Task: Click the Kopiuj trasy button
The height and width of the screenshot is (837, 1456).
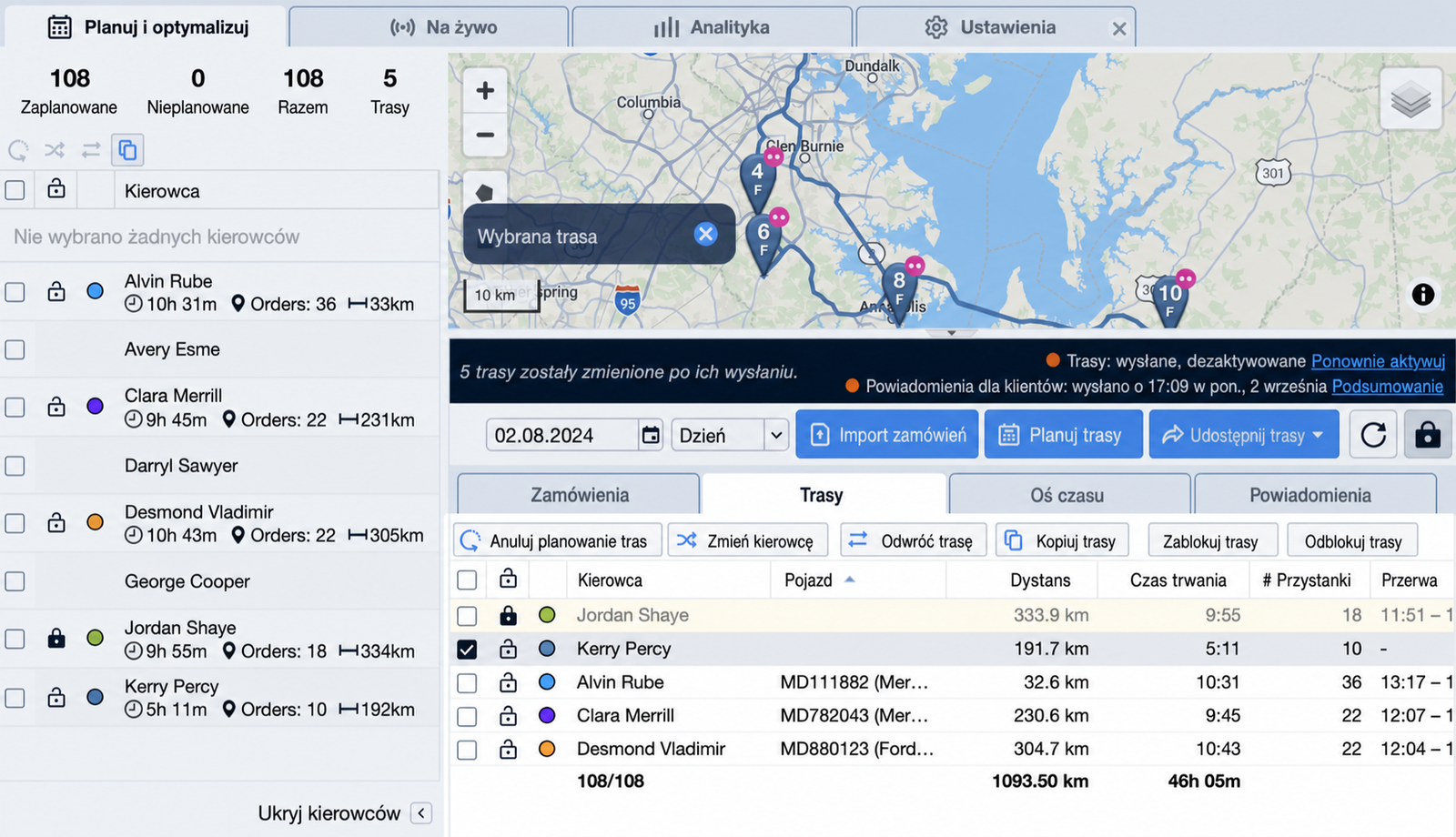Action: (1062, 540)
